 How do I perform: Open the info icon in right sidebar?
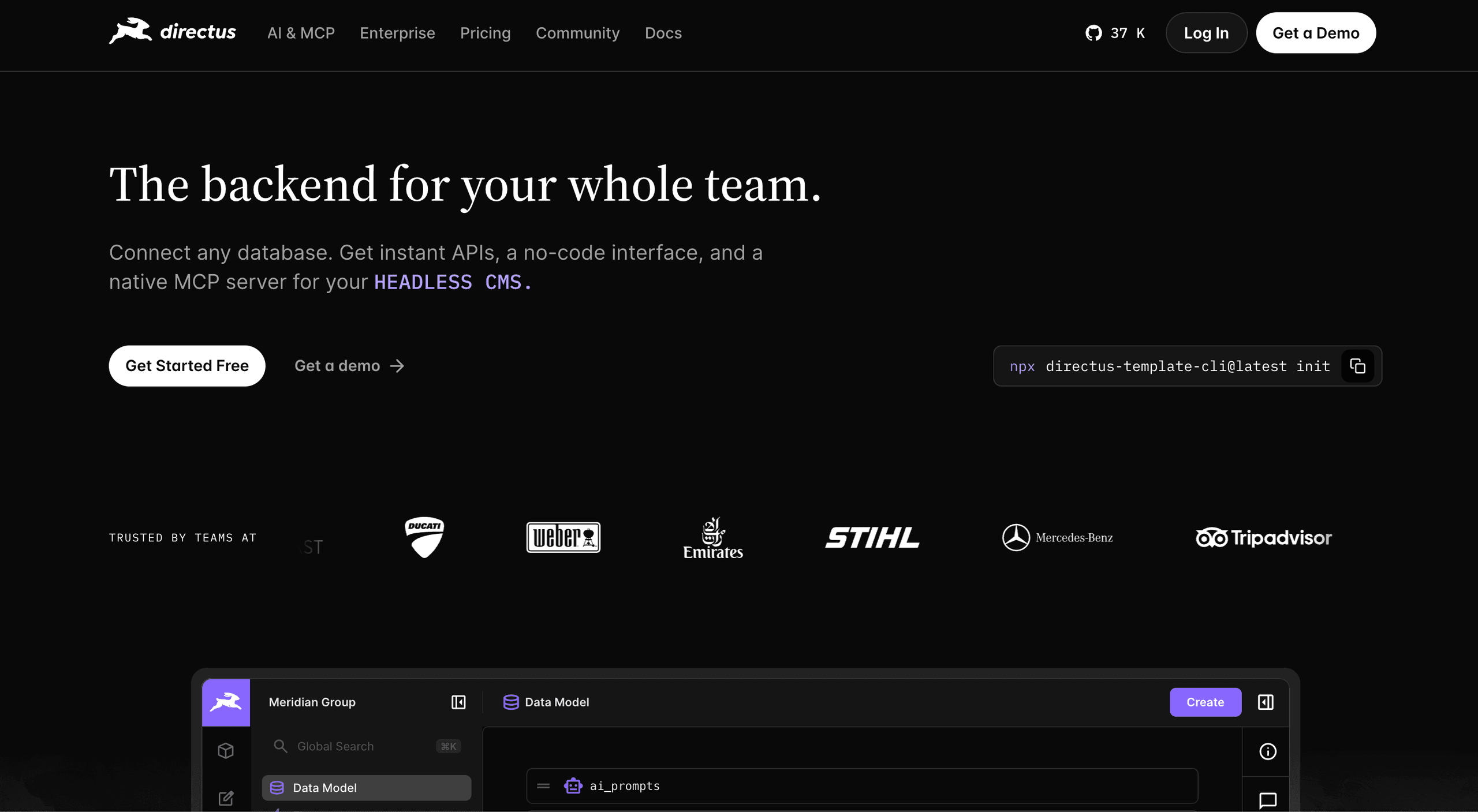pyautogui.click(x=1268, y=751)
